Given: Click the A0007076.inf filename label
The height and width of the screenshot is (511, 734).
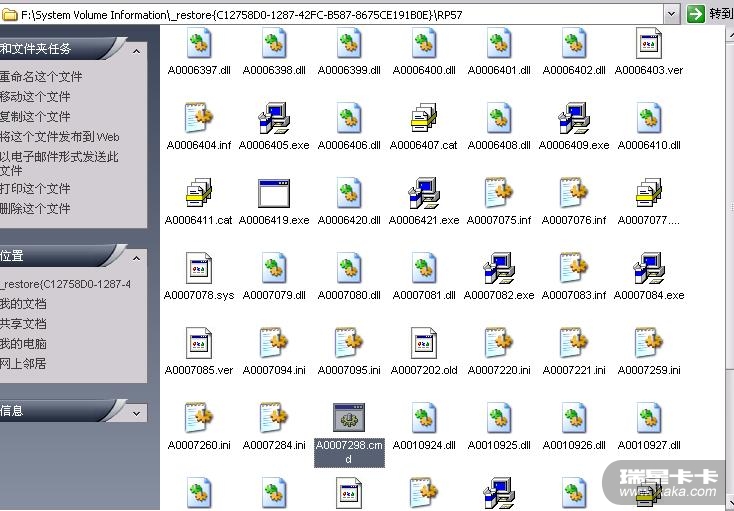Looking at the screenshot, I should click(x=574, y=220).
